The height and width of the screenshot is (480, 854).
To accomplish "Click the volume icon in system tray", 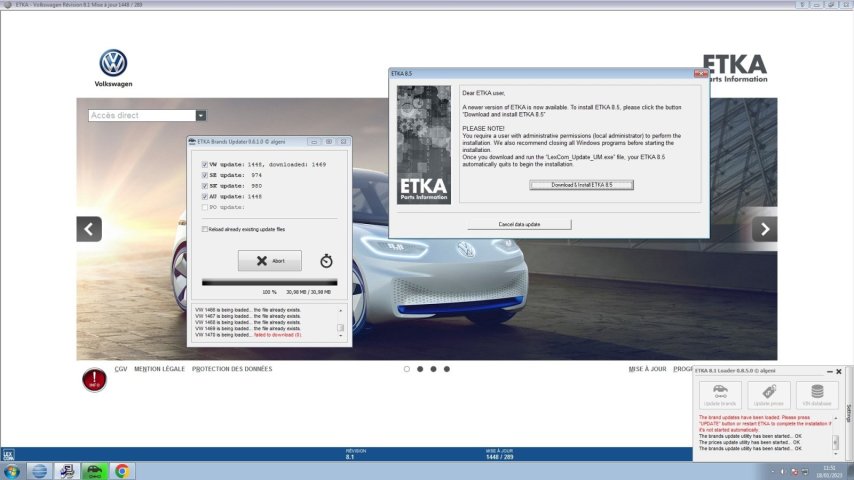I will pyautogui.click(x=783, y=472).
